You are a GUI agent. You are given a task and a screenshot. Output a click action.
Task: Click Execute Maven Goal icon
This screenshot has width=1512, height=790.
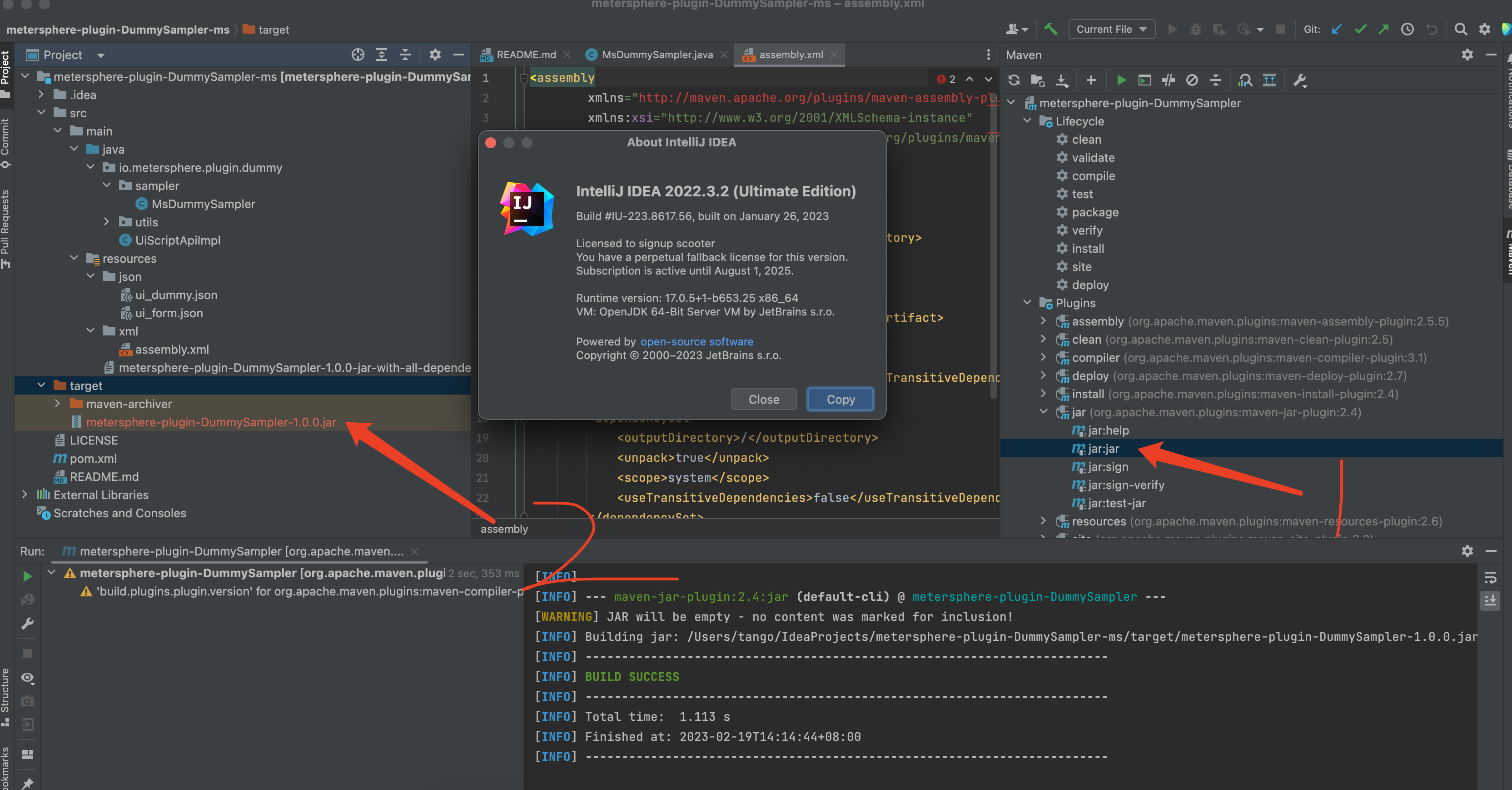pos(1144,80)
